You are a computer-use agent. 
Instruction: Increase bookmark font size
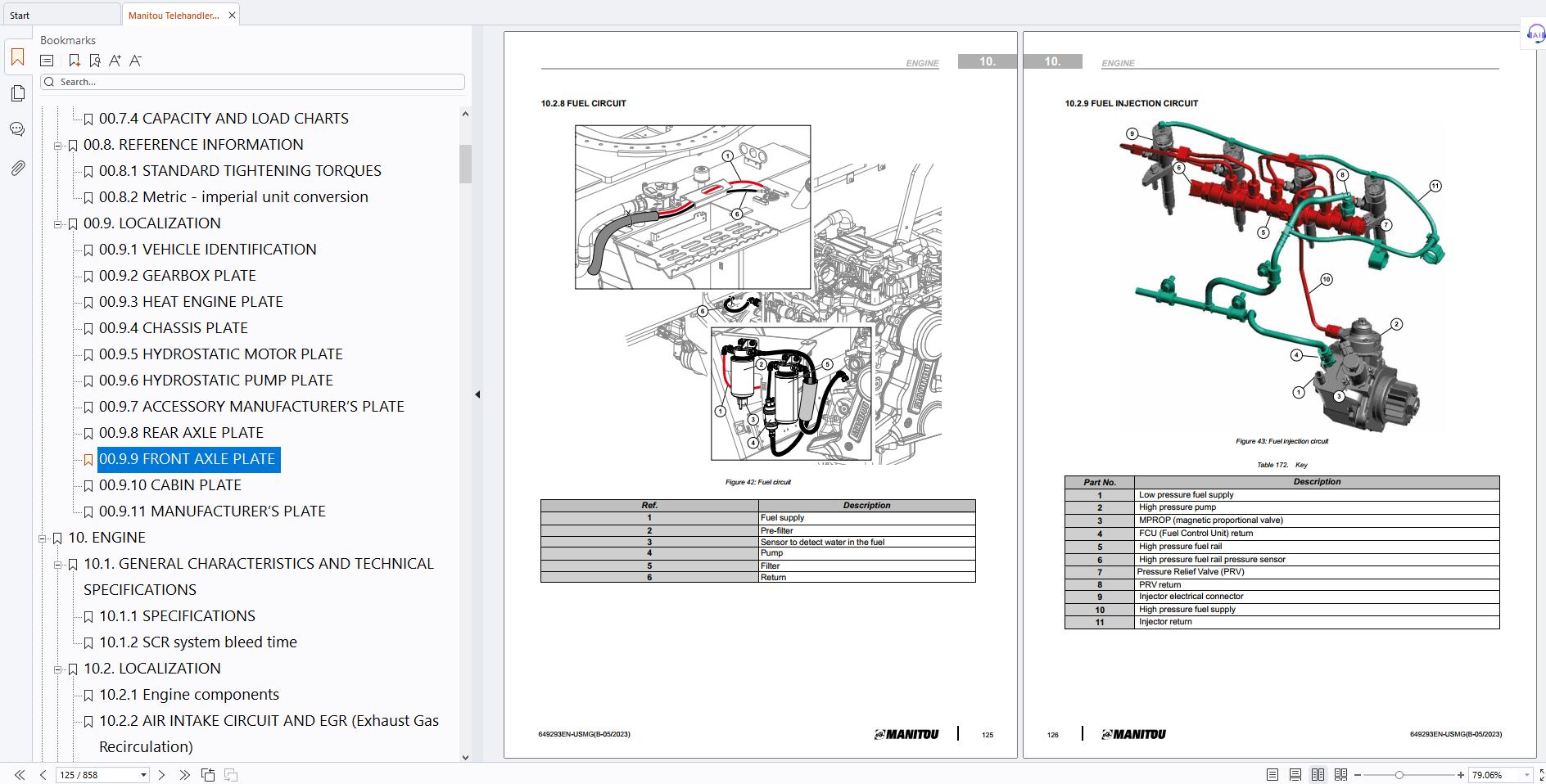tap(115, 61)
